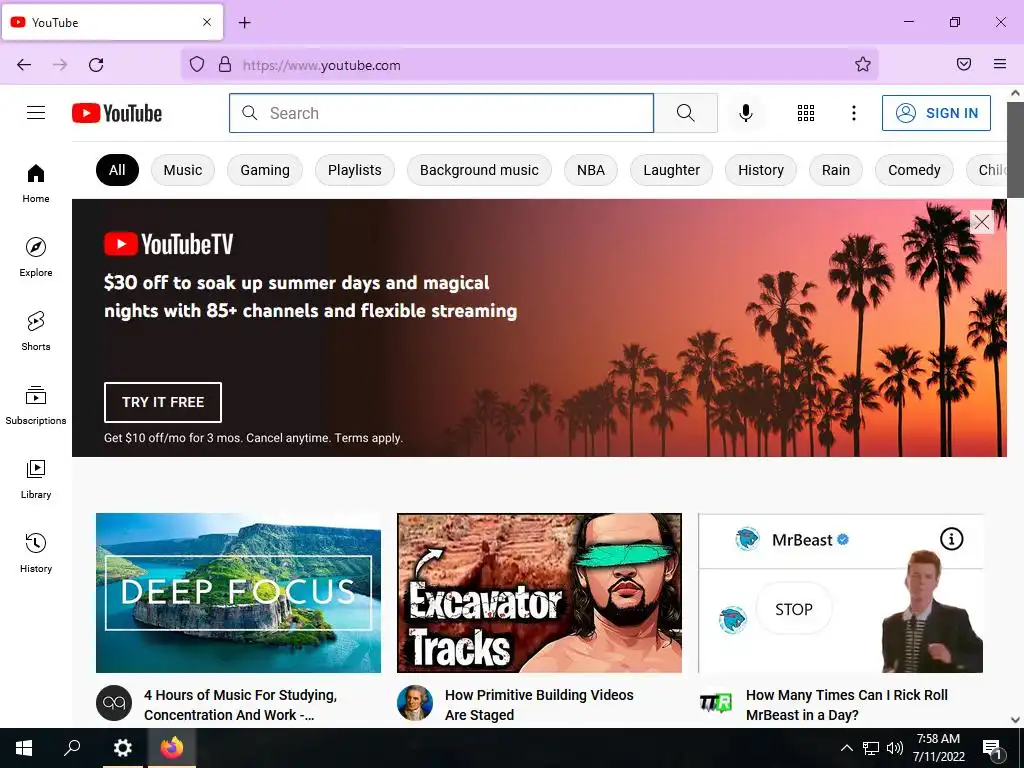Close the YouTube TV banner ad
This screenshot has width=1024, height=768.
pos(982,222)
